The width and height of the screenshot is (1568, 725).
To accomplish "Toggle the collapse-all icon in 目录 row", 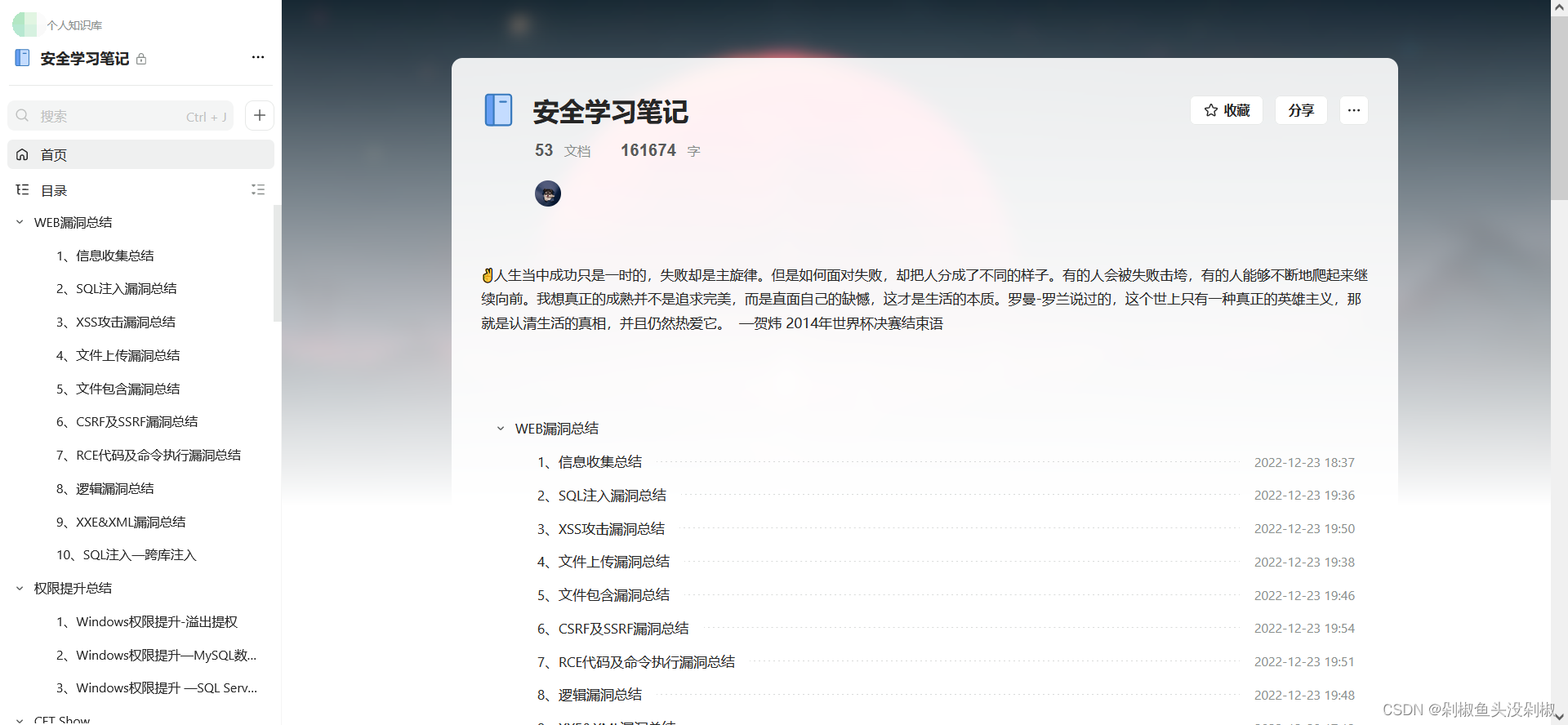I will tap(258, 189).
